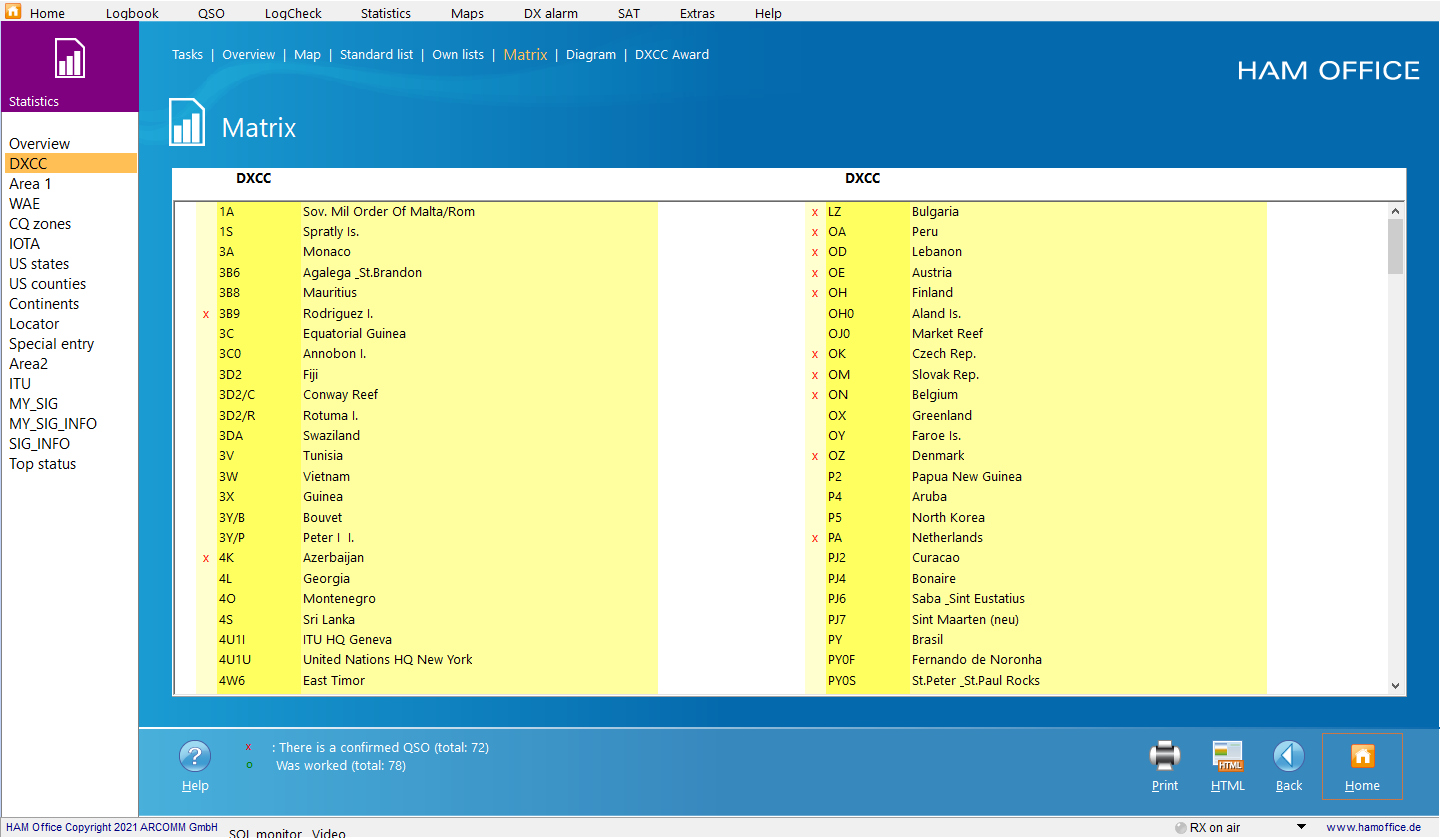Open the LogCheck menu
Screen dimensions: 1440x838
click(293, 13)
